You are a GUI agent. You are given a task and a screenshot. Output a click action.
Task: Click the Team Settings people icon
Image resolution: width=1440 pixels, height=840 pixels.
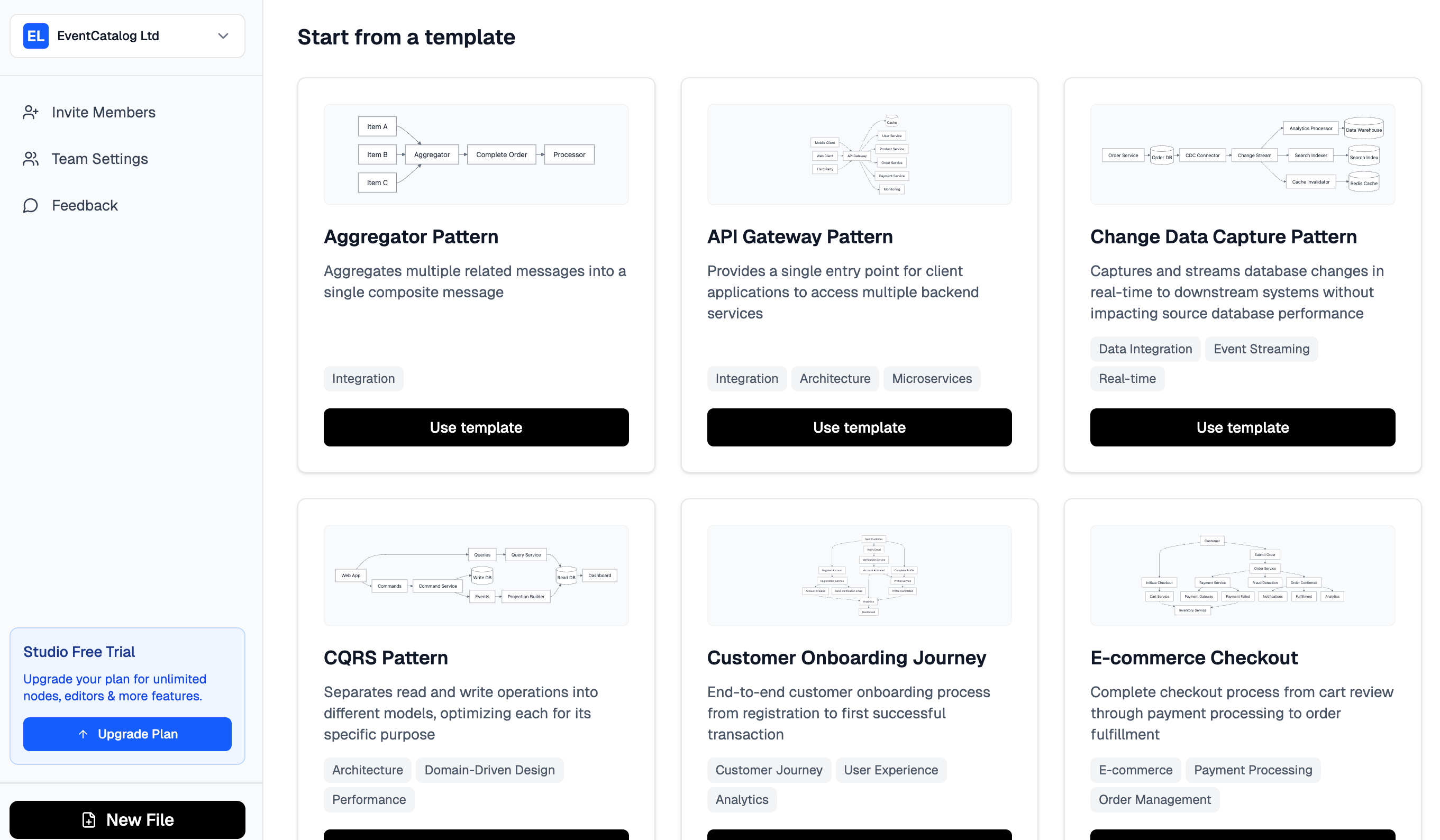[x=31, y=159]
